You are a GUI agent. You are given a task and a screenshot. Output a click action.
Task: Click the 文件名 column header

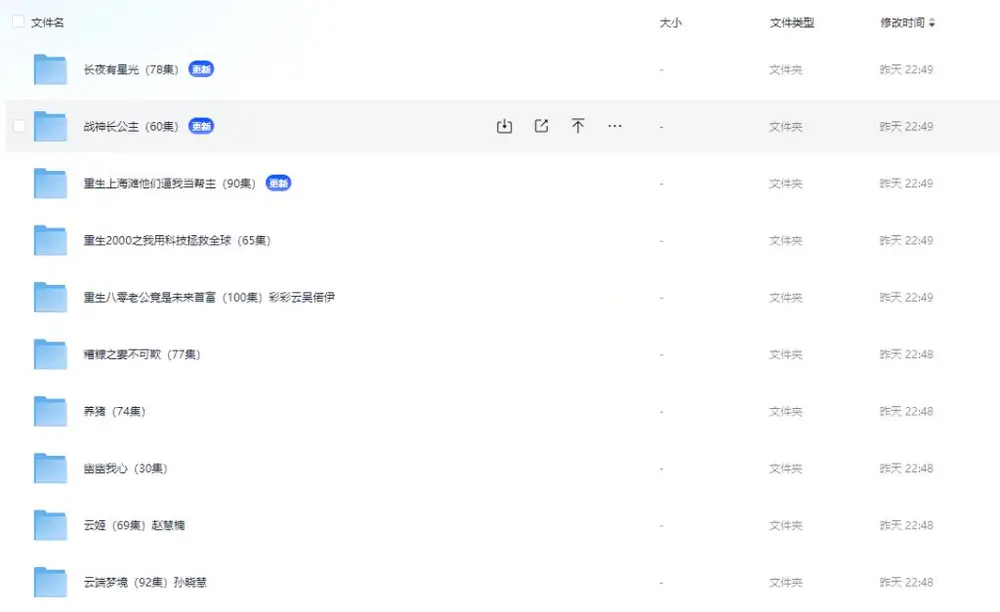(x=48, y=23)
